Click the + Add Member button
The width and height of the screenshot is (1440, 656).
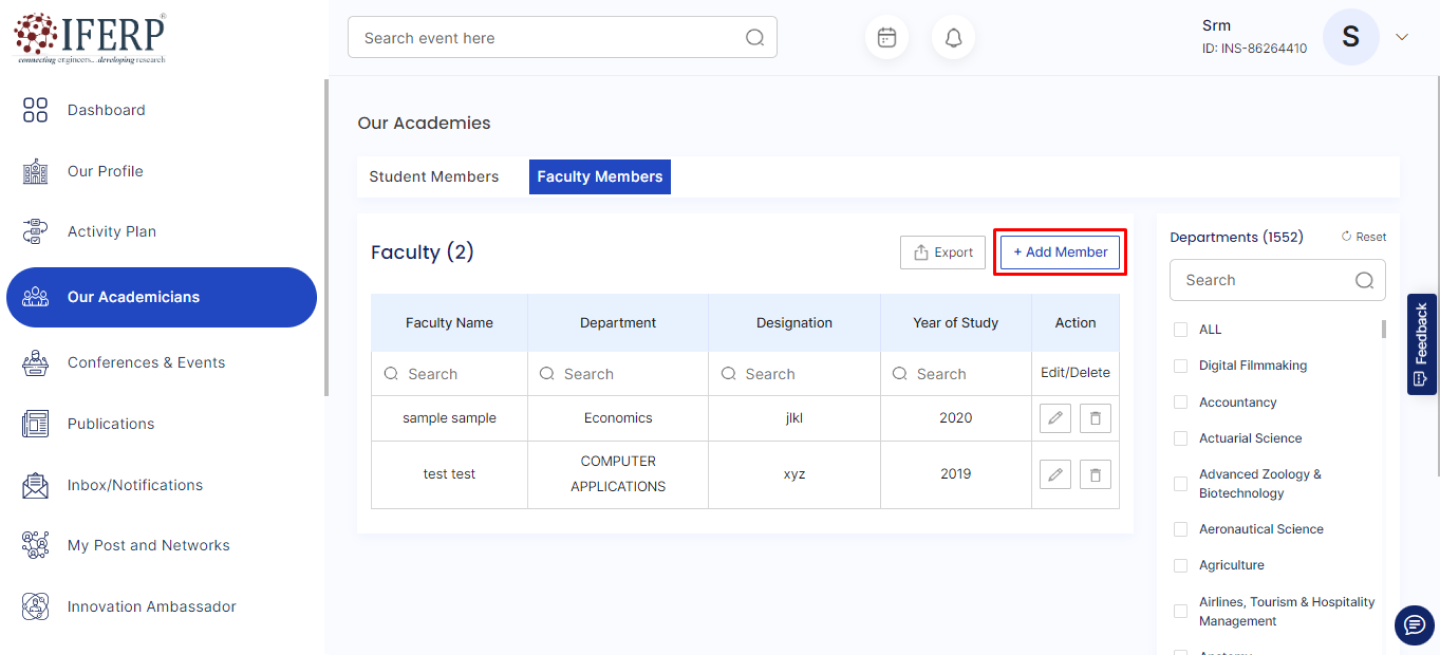click(x=1060, y=252)
